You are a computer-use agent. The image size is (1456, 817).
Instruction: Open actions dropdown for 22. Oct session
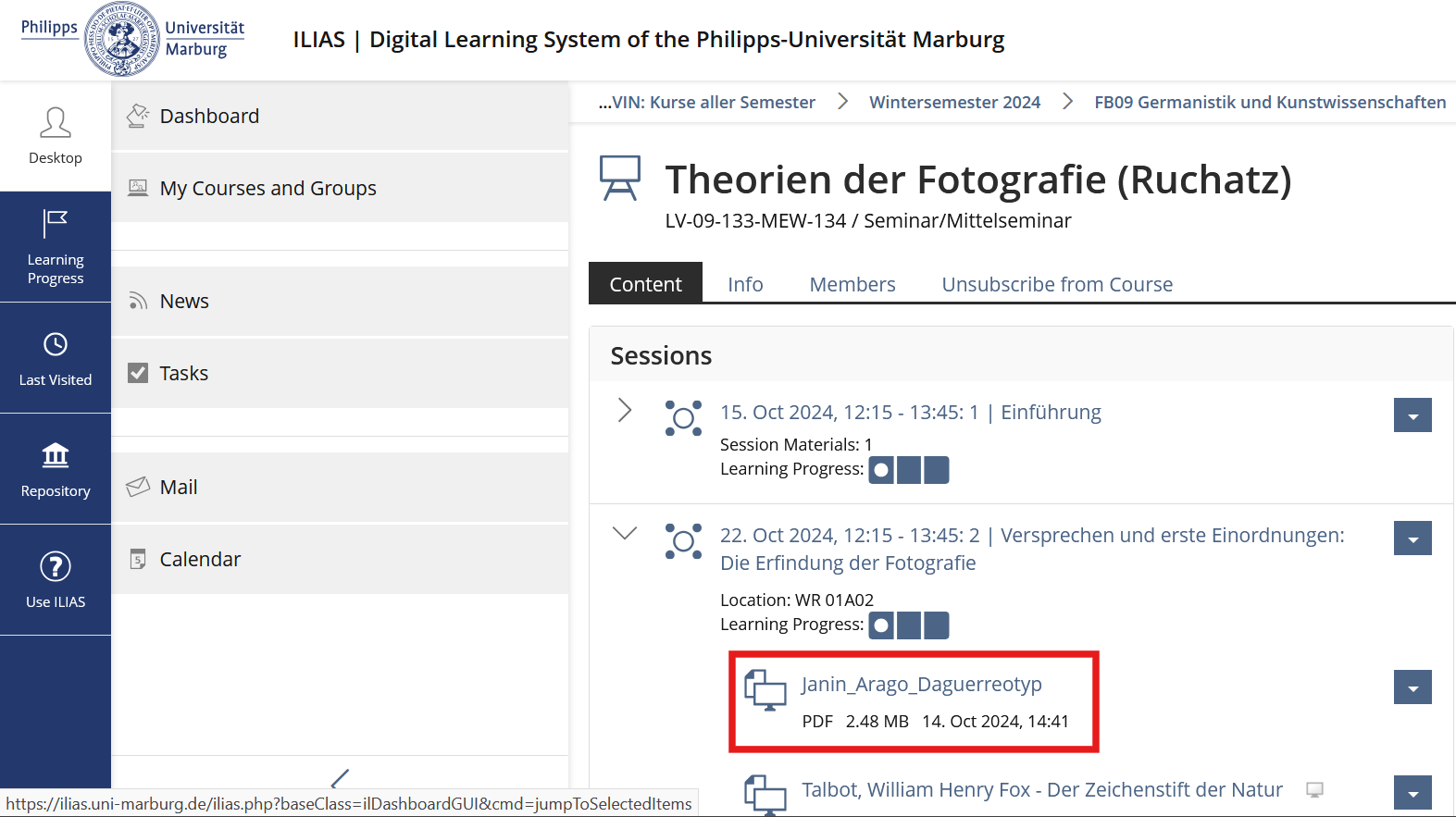[1412, 538]
